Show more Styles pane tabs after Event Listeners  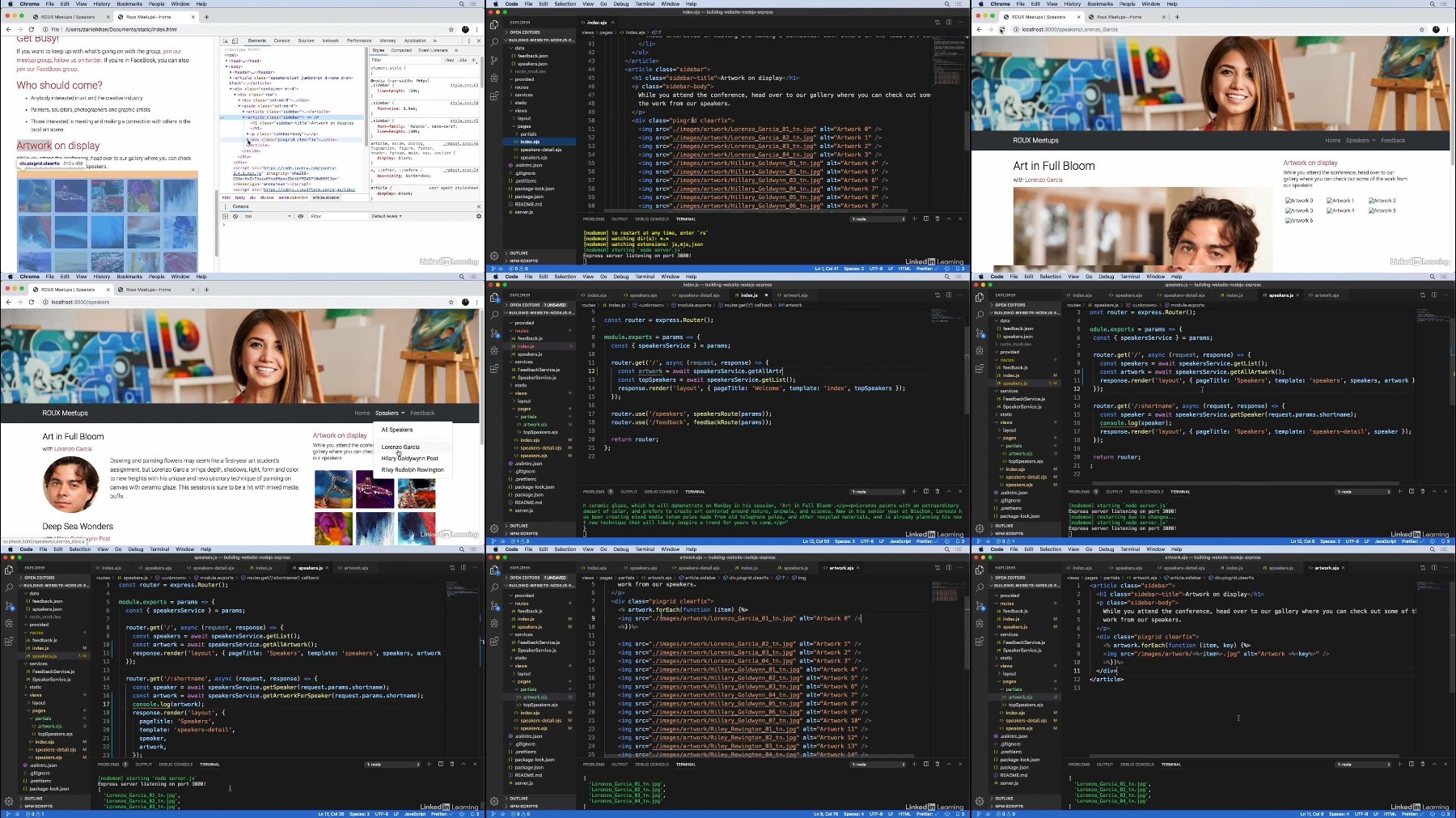455,50
